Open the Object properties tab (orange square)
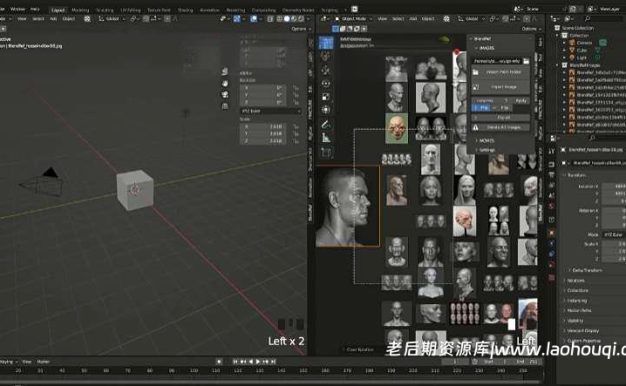 click(551, 232)
